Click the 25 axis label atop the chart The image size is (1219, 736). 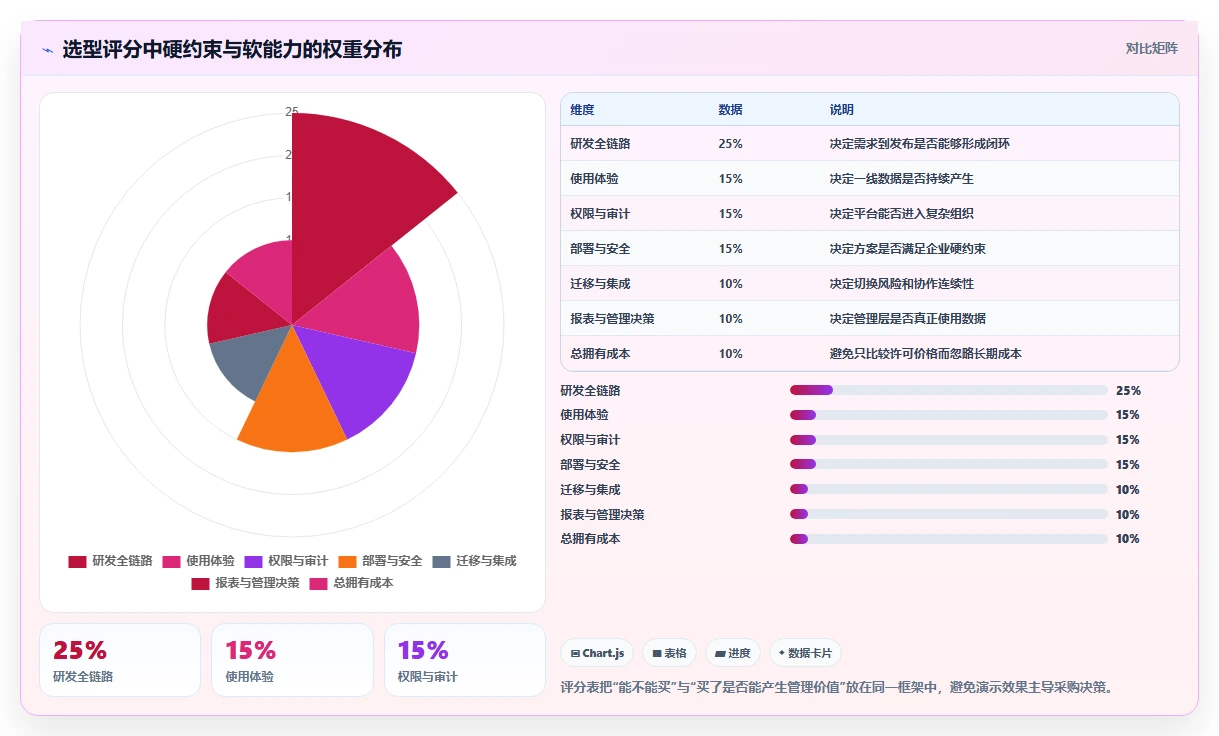click(x=291, y=112)
